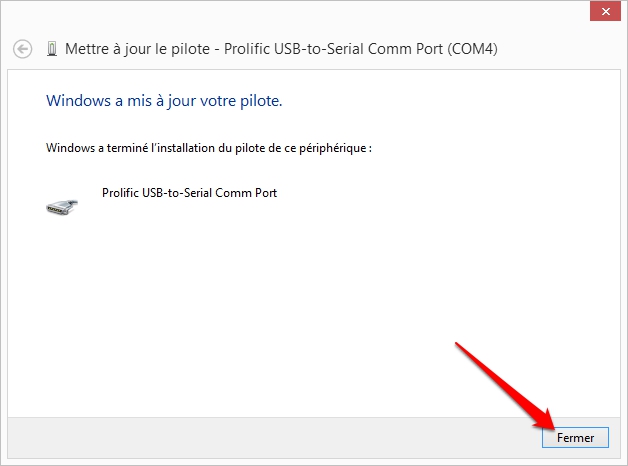Screen dimensions: 628x466
Task: Click the serial port connector icon
Action: click(x=62, y=207)
